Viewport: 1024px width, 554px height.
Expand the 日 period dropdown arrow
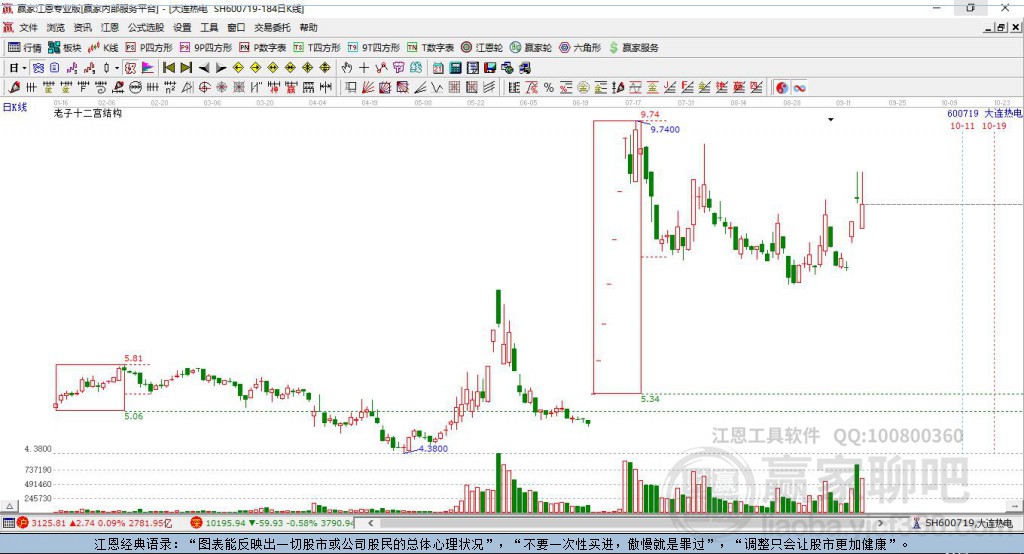(x=24, y=68)
